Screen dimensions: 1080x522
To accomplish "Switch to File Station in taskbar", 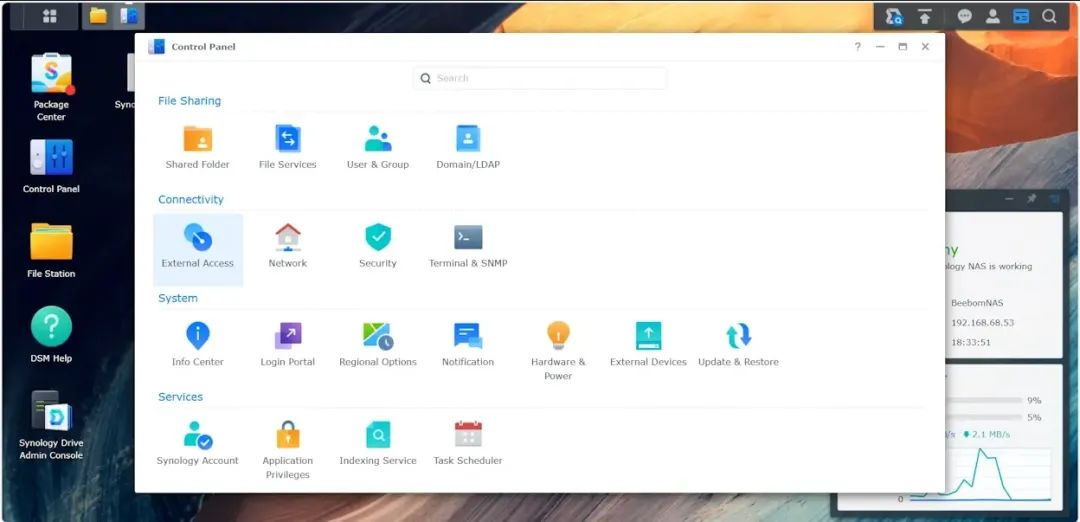I will tap(98, 16).
